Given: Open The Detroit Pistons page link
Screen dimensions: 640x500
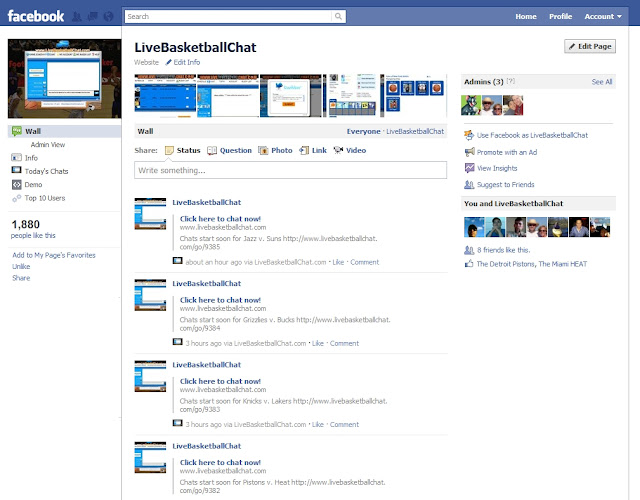Looking at the screenshot, I should click(x=506, y=264).
